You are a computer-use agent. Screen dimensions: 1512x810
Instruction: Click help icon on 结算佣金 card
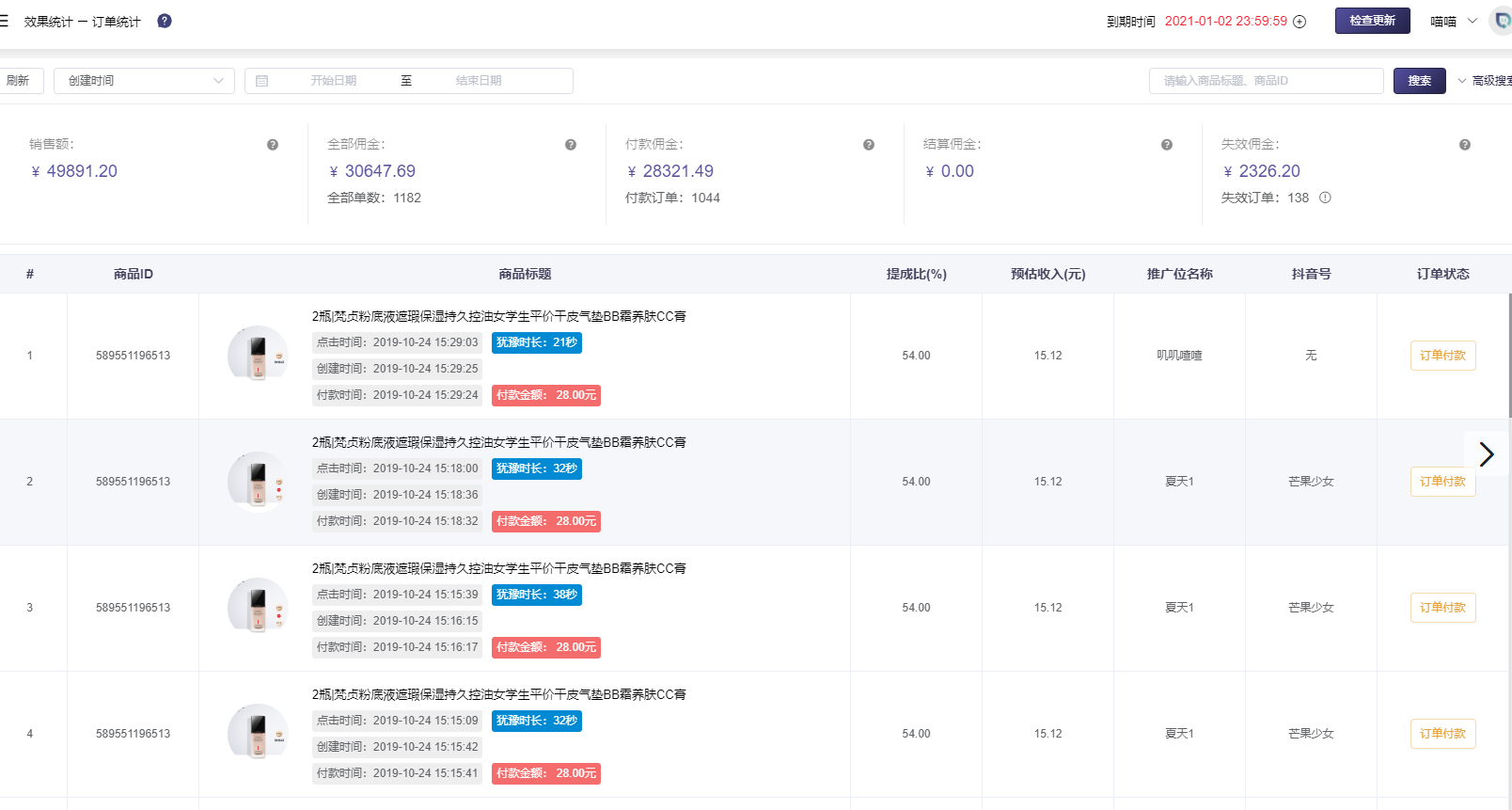(1167, 145)
